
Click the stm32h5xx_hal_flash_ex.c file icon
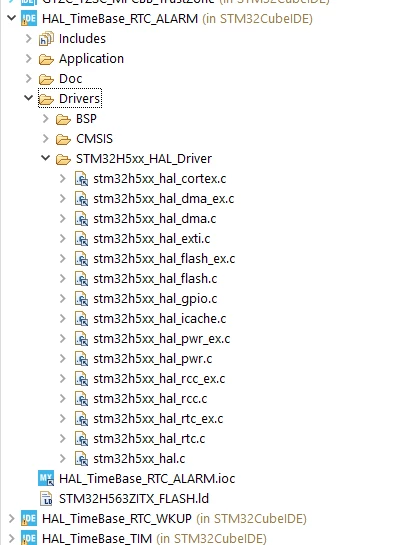pos(81,259)
